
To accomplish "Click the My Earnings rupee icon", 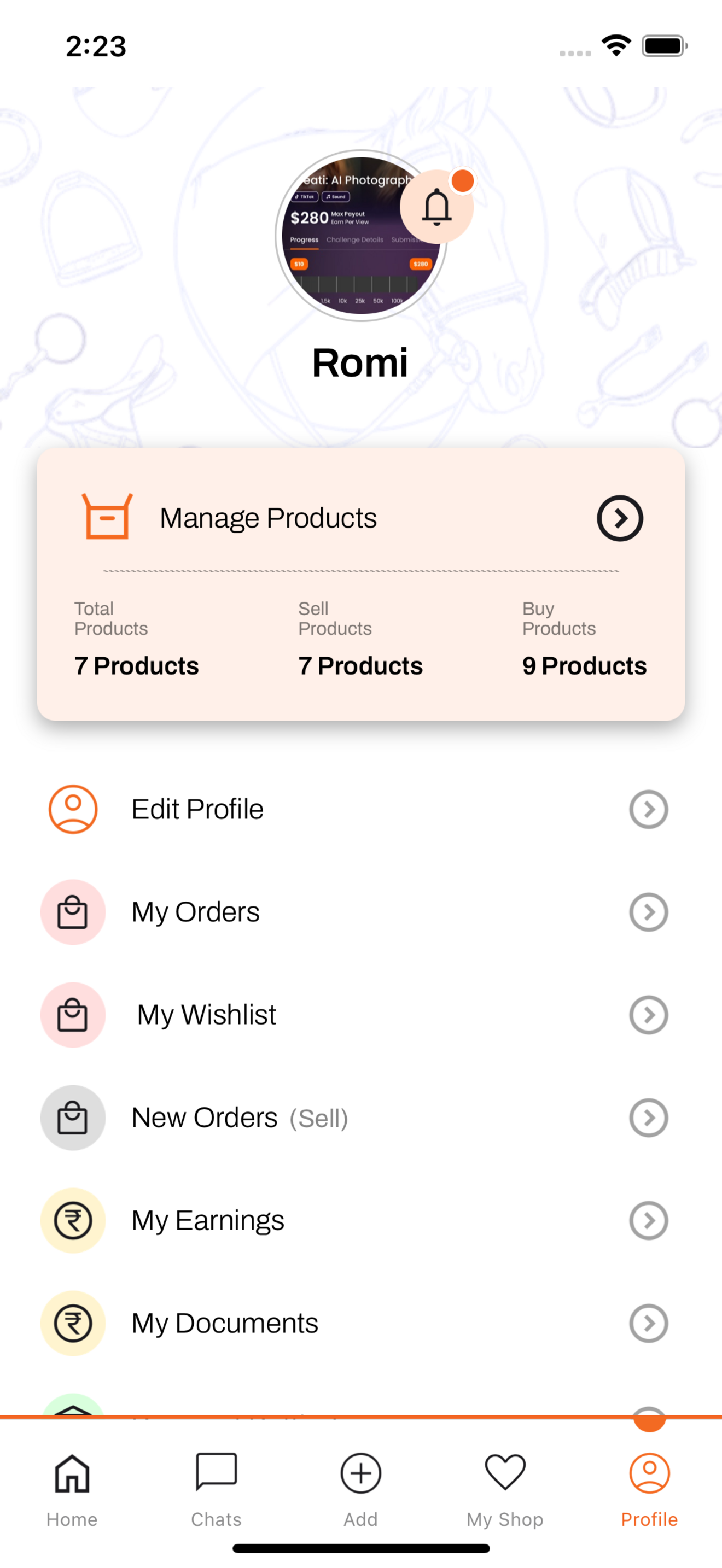I will pos(73,1220).
